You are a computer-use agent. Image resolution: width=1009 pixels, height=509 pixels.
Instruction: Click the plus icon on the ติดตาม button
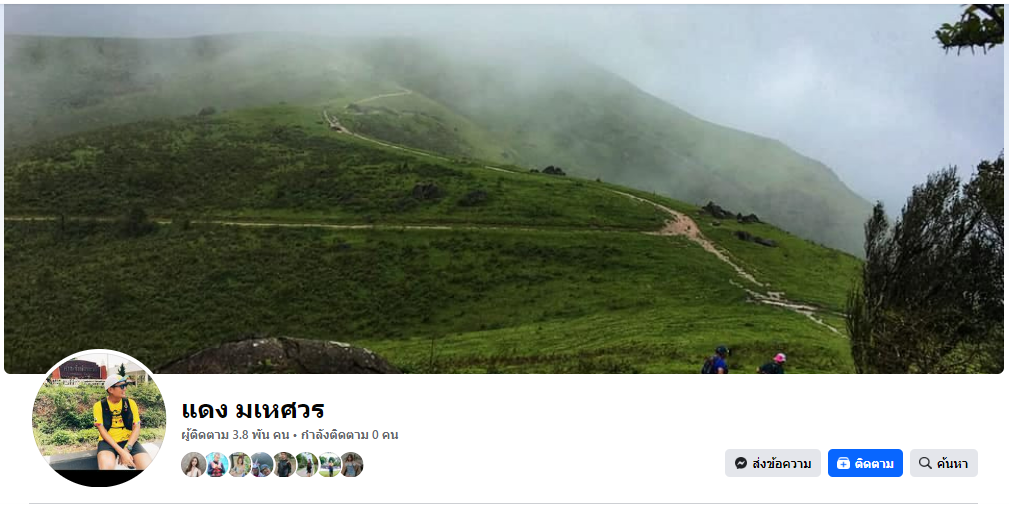coord(843,463)
